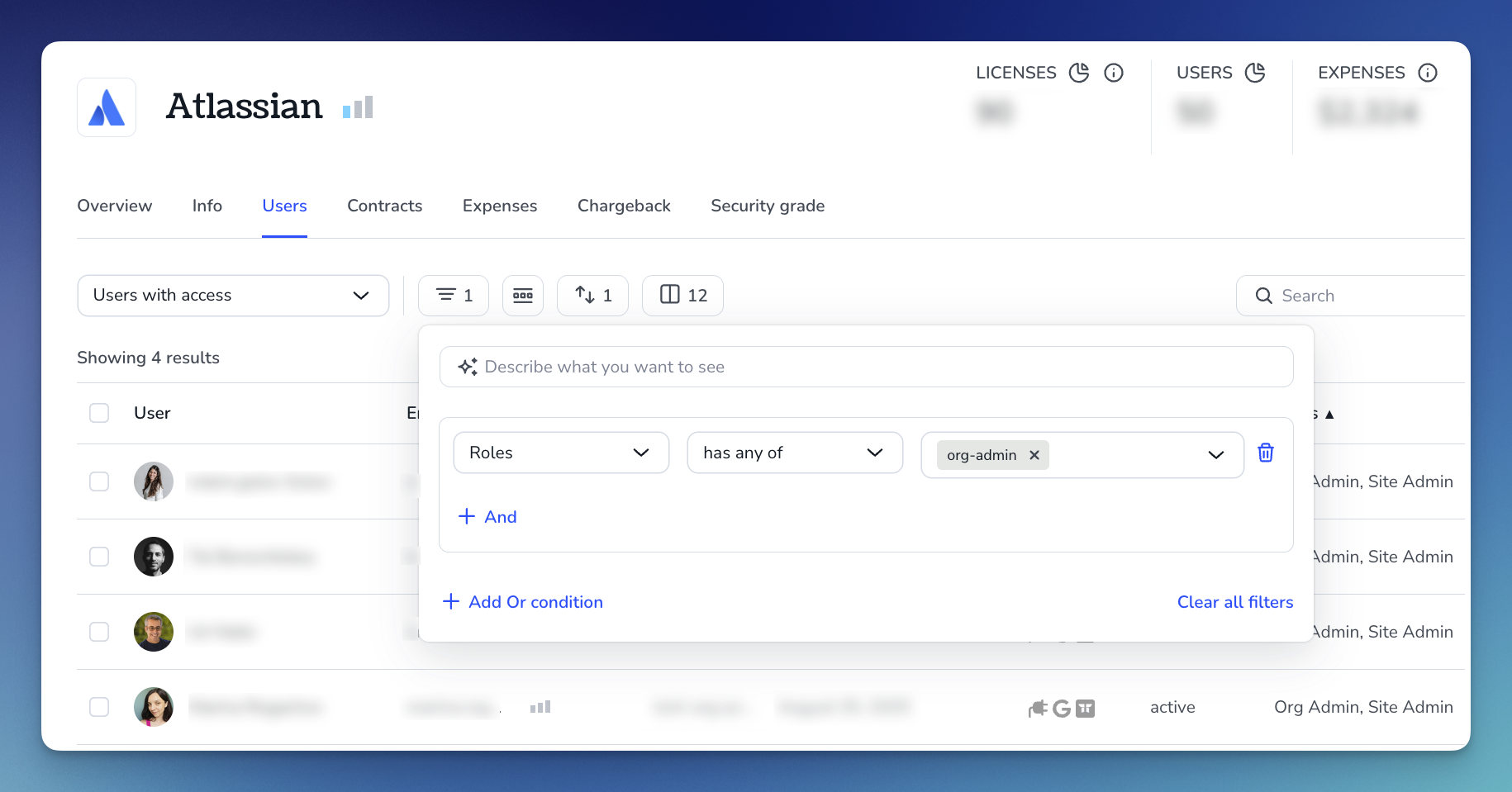Check the third user row checkbox
The width and height of the screenshot is (1512, 792).
pos(99,632)
